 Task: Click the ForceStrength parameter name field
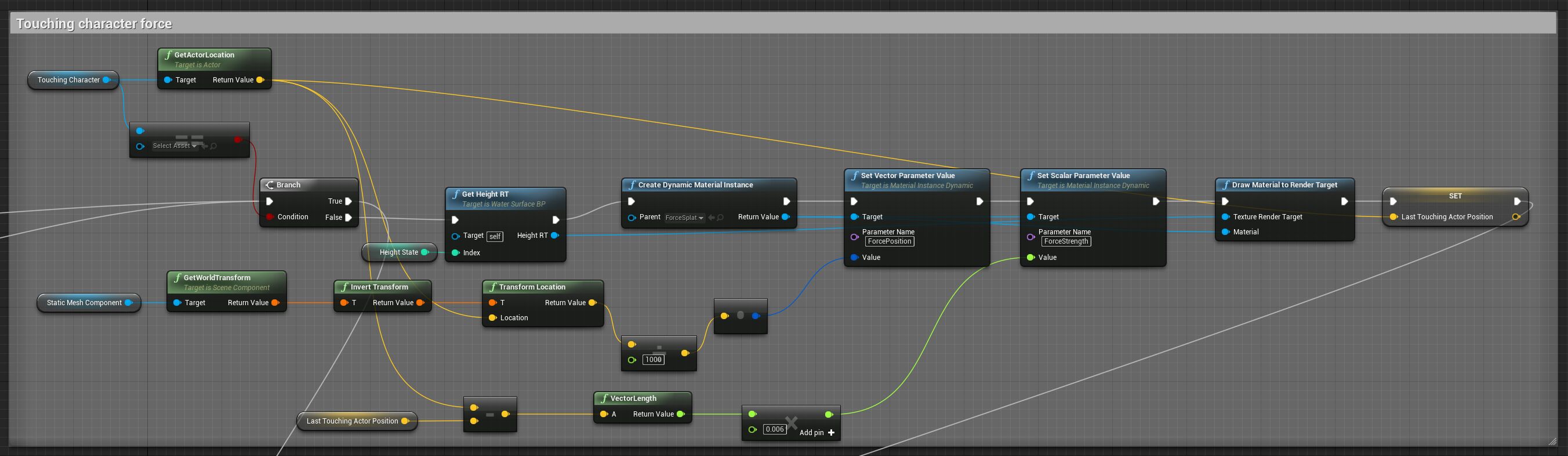click(x=1066, y=242)
